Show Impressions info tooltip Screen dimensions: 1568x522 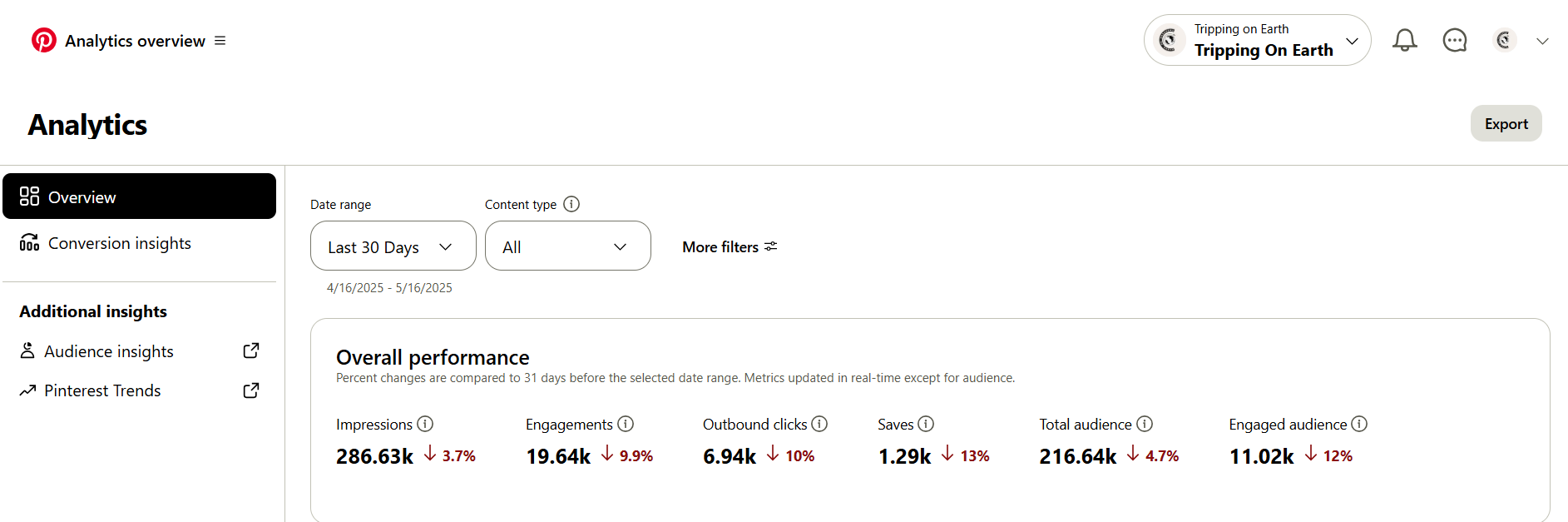(x=425, y=424)
